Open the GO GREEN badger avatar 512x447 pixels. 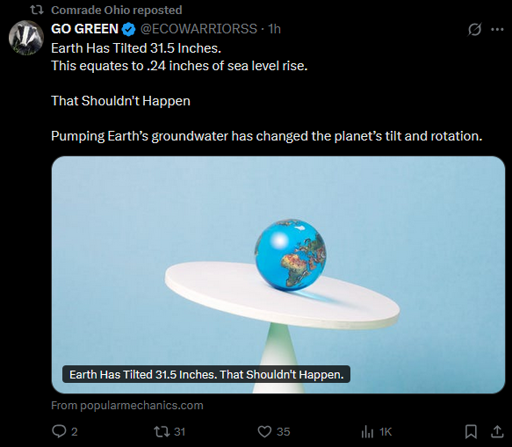tap(26, 37)
